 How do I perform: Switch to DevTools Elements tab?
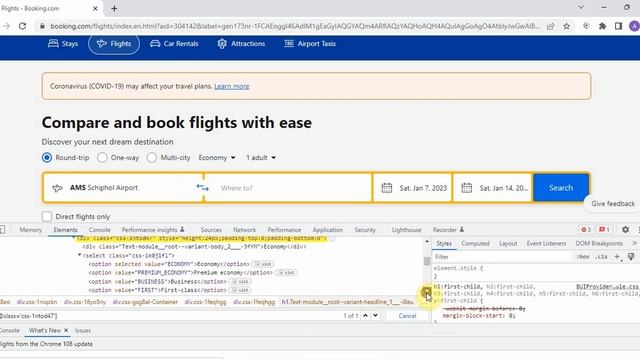[65, 230]
